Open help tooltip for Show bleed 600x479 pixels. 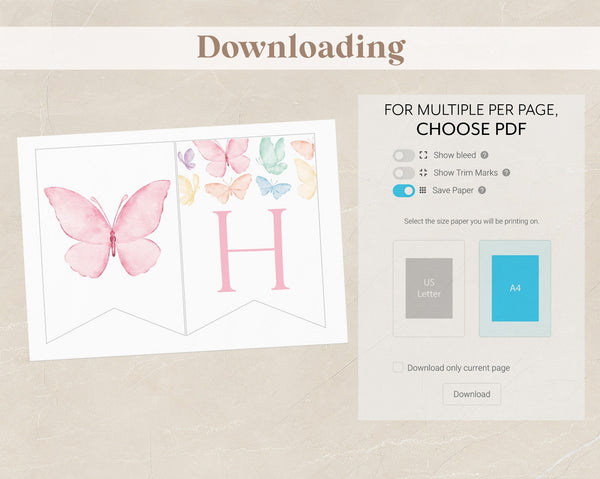pyautogui.click(x=484, y=155)
